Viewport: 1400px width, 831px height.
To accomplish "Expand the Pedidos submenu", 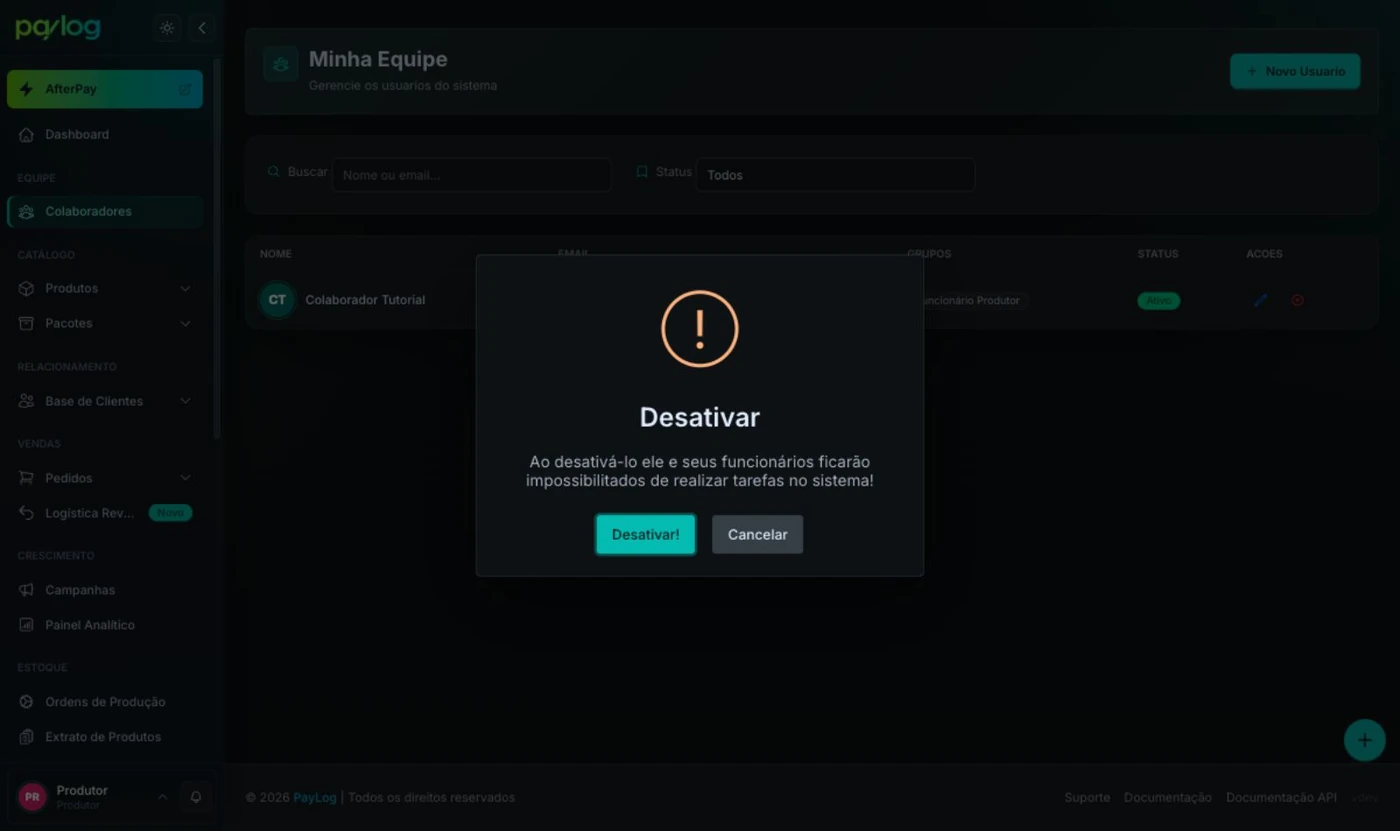I will click(x=105, y=478).
